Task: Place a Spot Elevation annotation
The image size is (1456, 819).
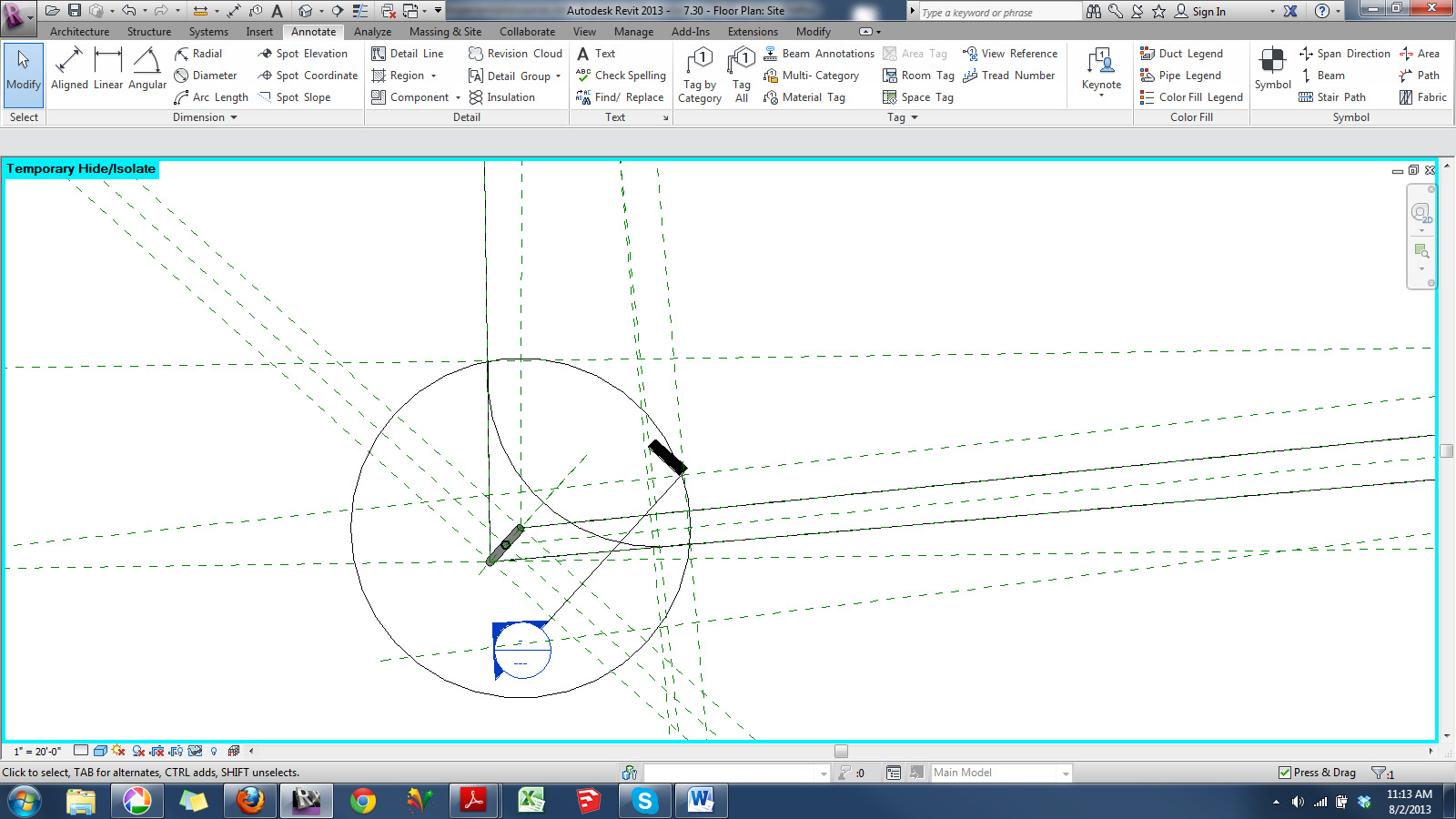Action: point(305,53)
